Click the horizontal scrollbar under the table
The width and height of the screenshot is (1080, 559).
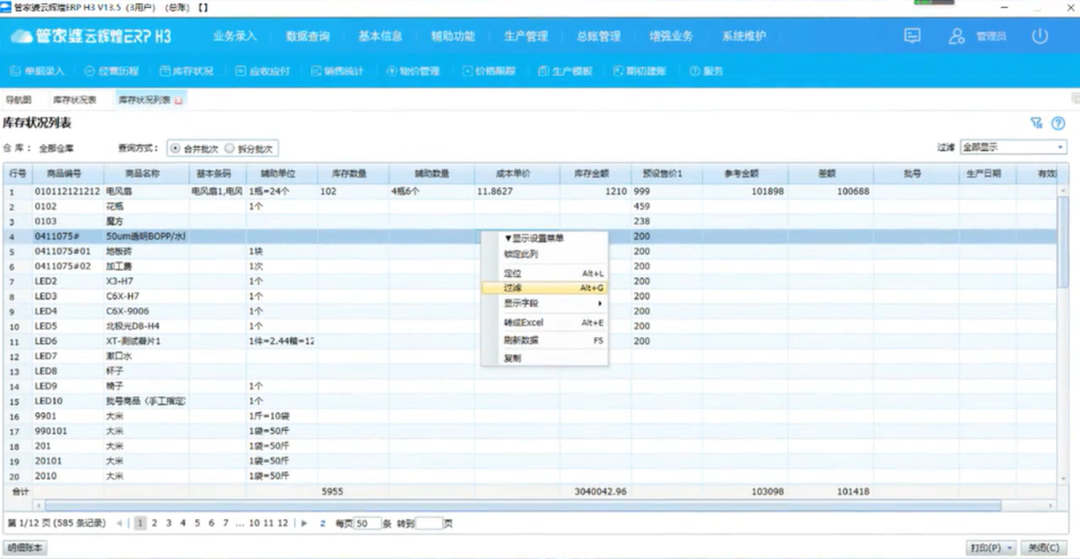click(523, 506)
